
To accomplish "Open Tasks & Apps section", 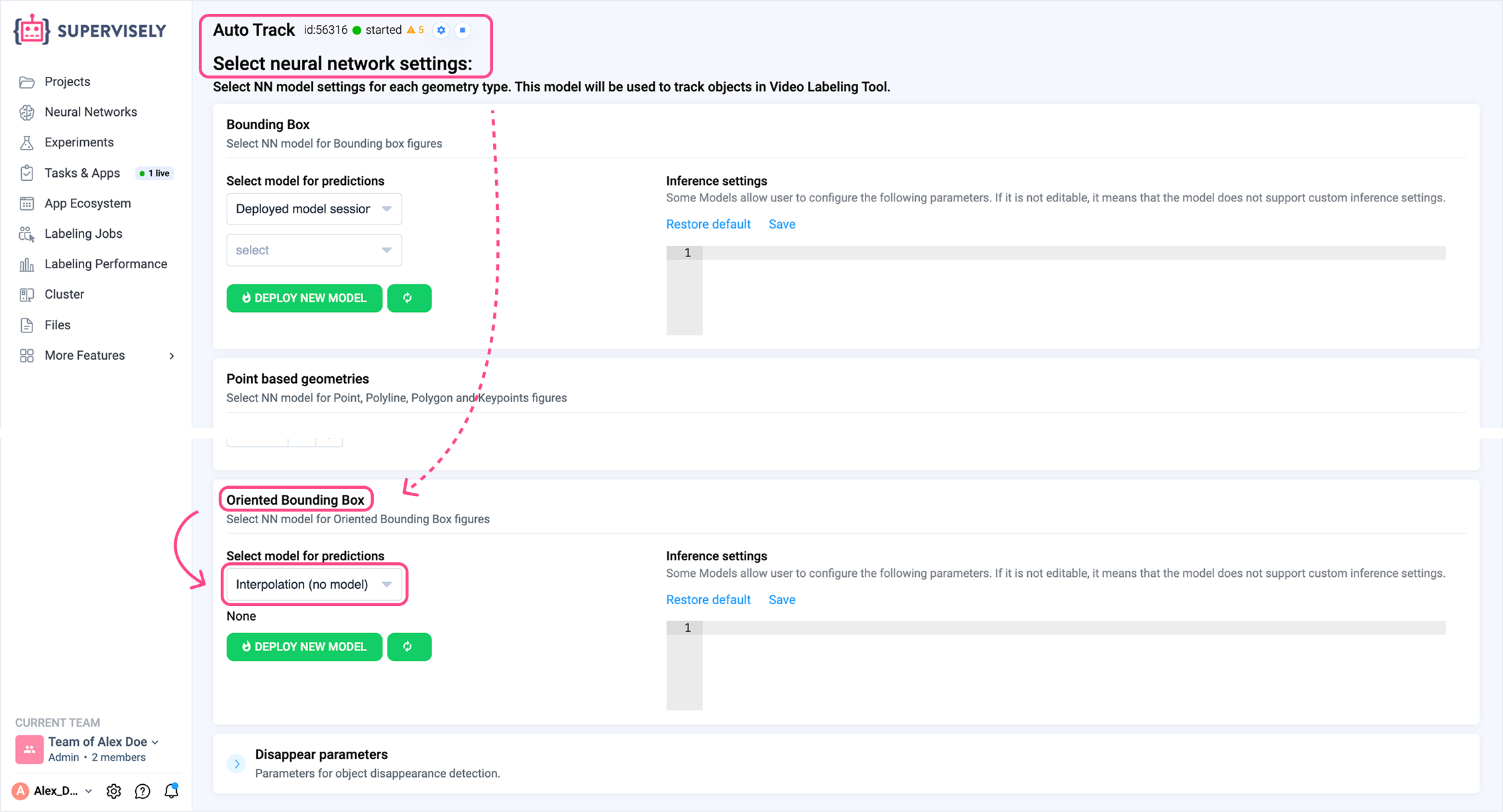I will point(82,173).
